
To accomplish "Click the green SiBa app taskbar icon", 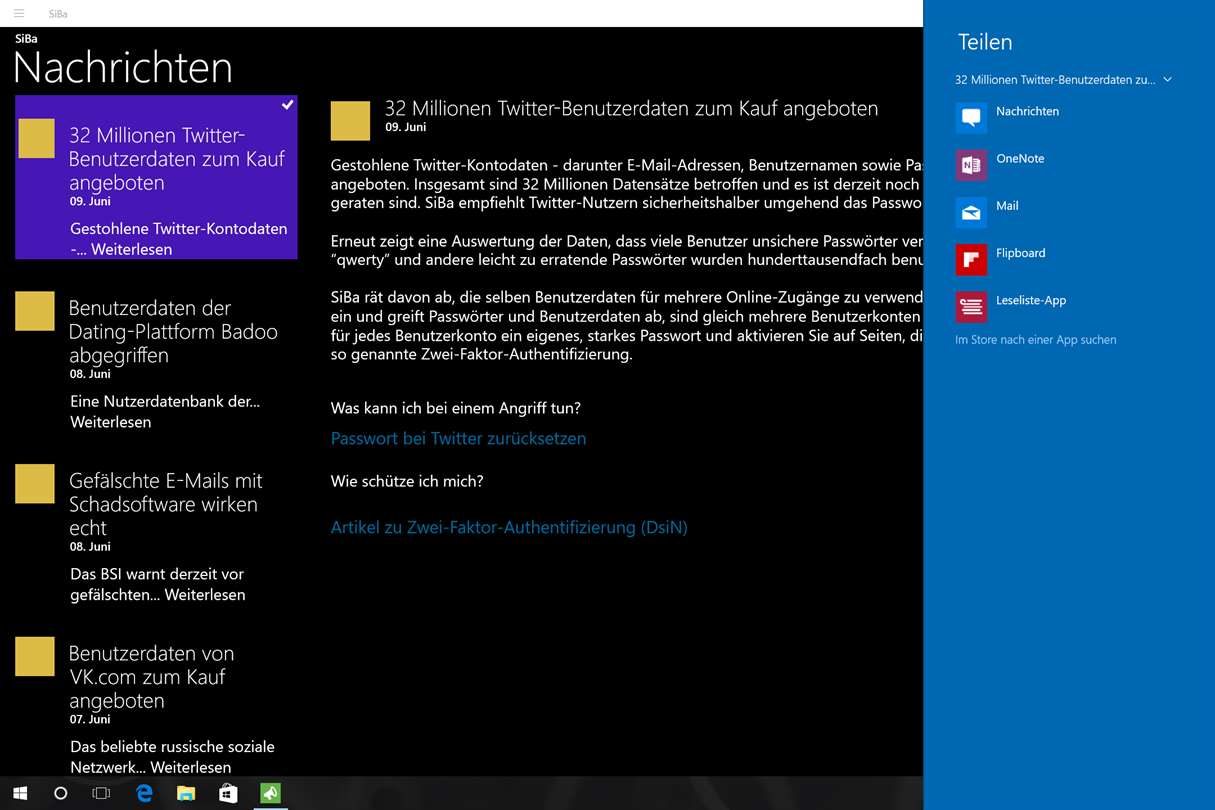I will (270, 793).
